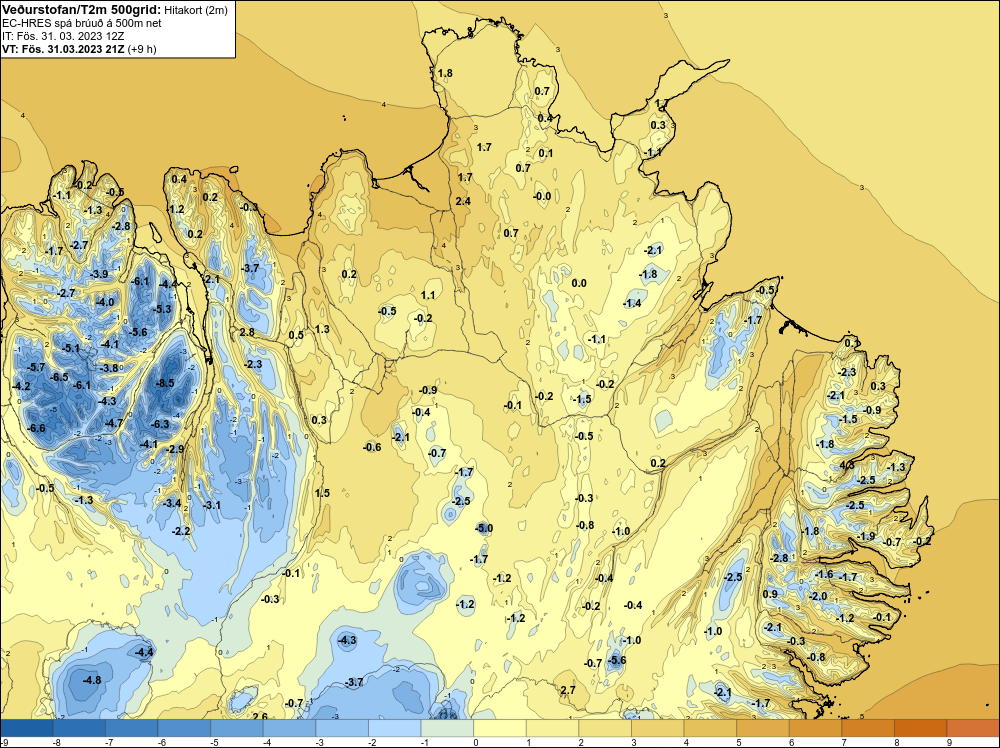Screen dimensions: 1000x748
Task: Pick the pale yellow legend swatch between 0 and 1
Action: pos(501,728)
